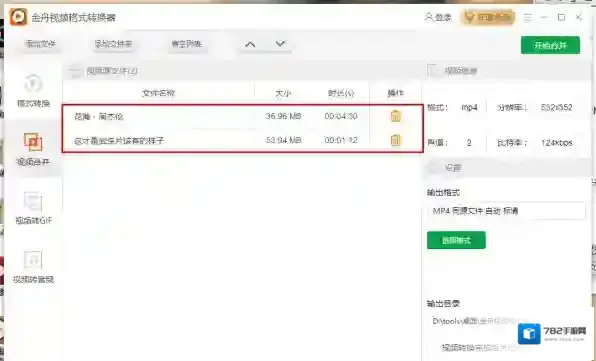Click duration 00:04:30 cell

click(x=341, y=116)
